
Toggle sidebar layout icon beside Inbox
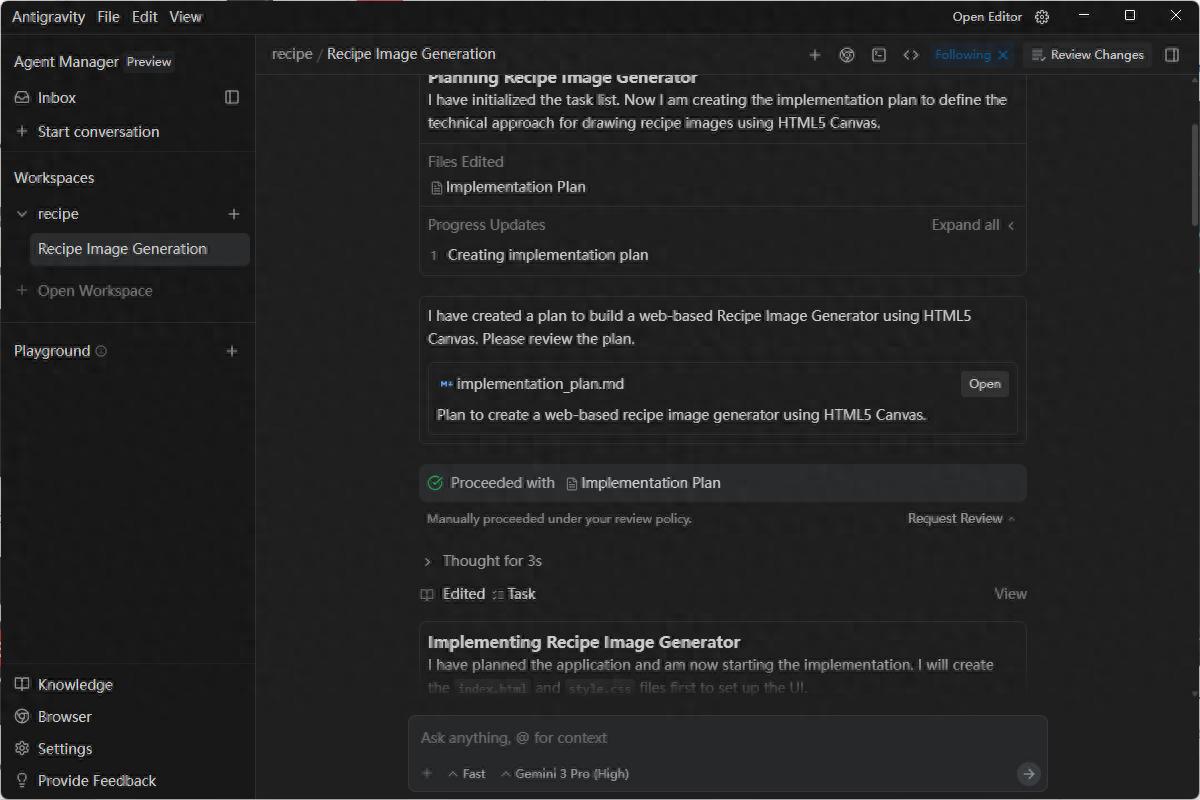click(x=232, y=97)
